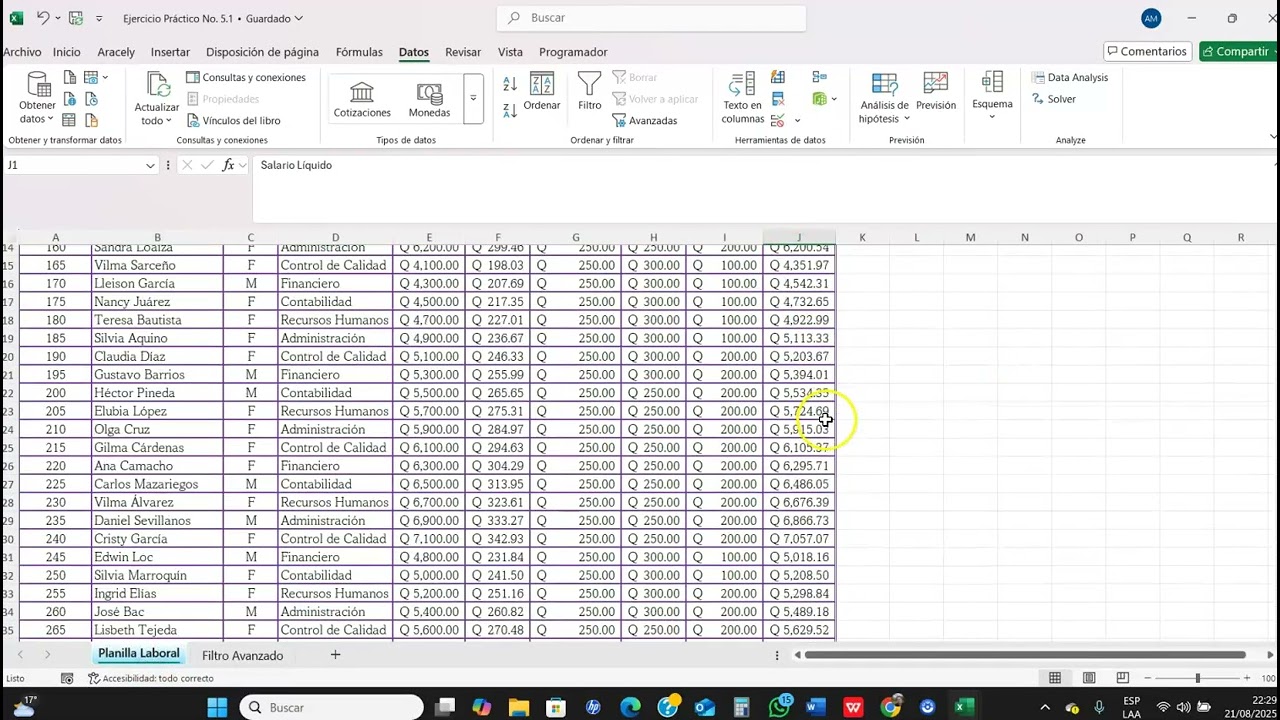1280x720 pixels.
Task: Sort descending Z to A
Action: click(510, 111)
